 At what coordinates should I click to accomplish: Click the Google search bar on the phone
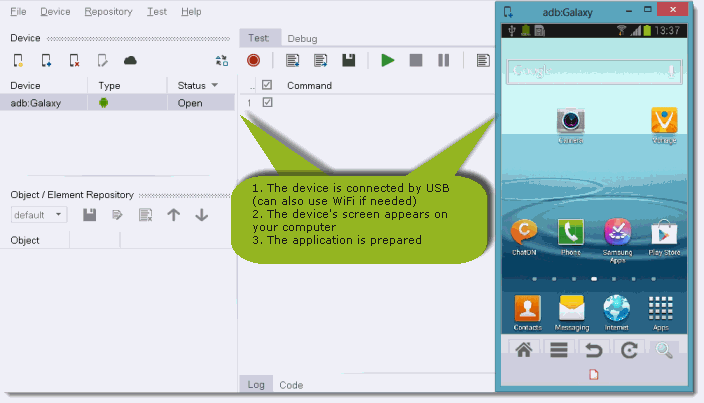coord(594,72)
